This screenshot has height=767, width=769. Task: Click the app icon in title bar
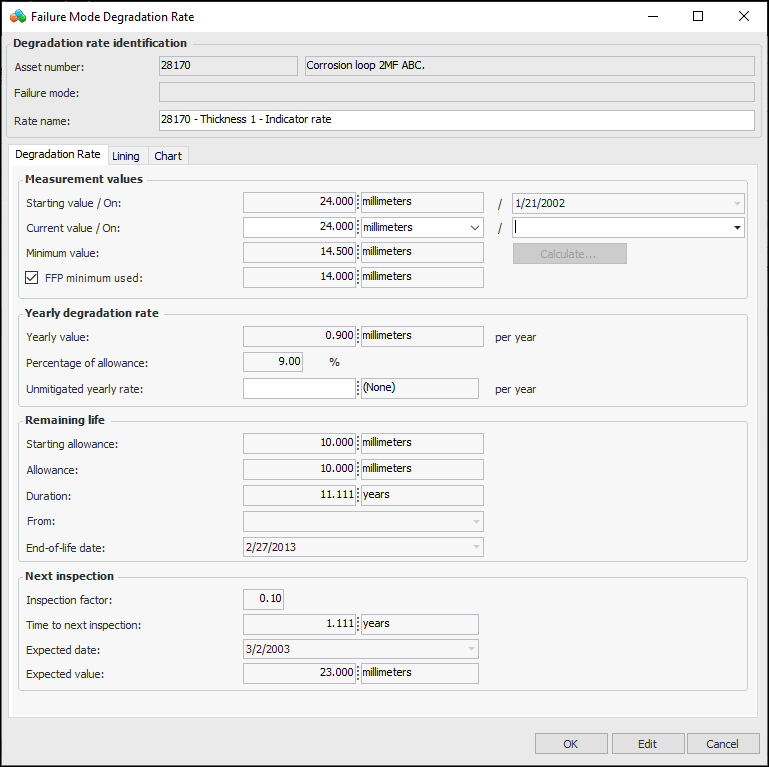tap(17, 16)
